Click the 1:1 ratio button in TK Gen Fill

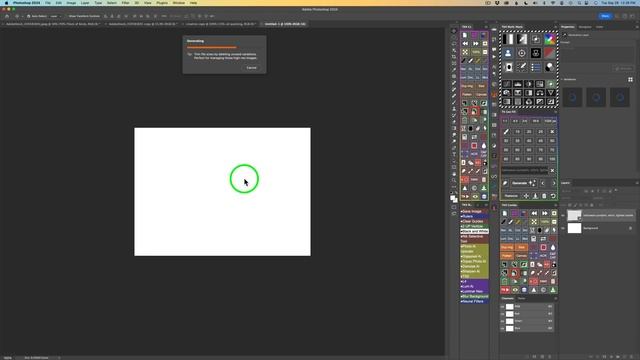(x=505, y=121)
